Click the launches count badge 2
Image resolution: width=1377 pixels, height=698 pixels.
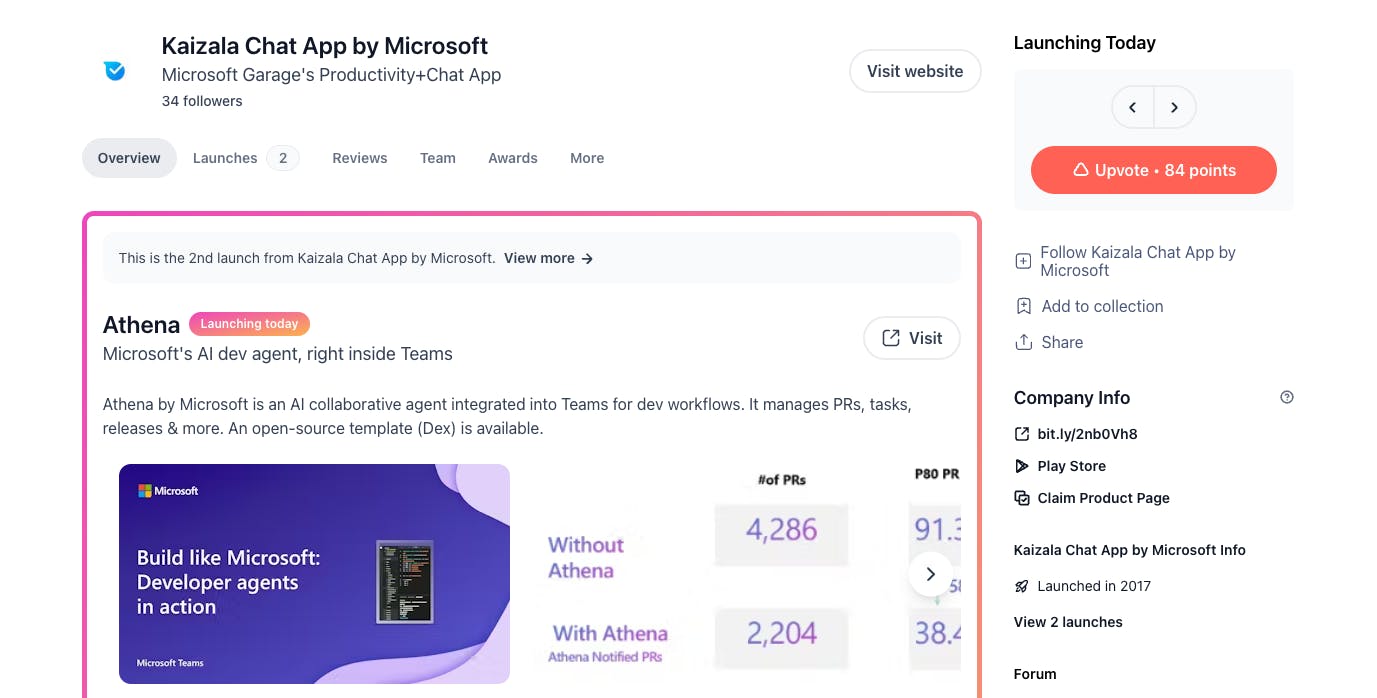point(283,158)
